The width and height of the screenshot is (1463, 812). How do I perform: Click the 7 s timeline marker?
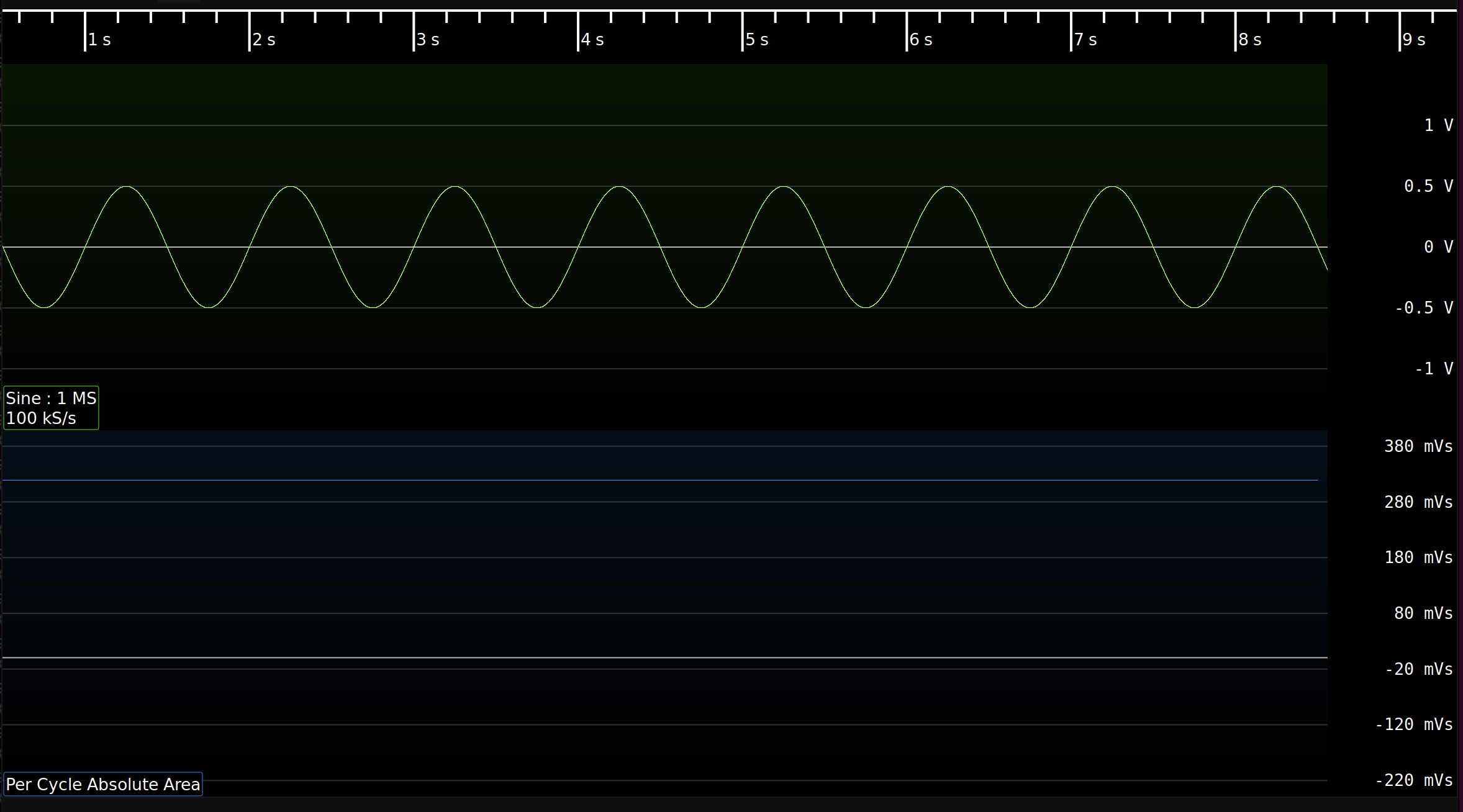point(1085,40)
